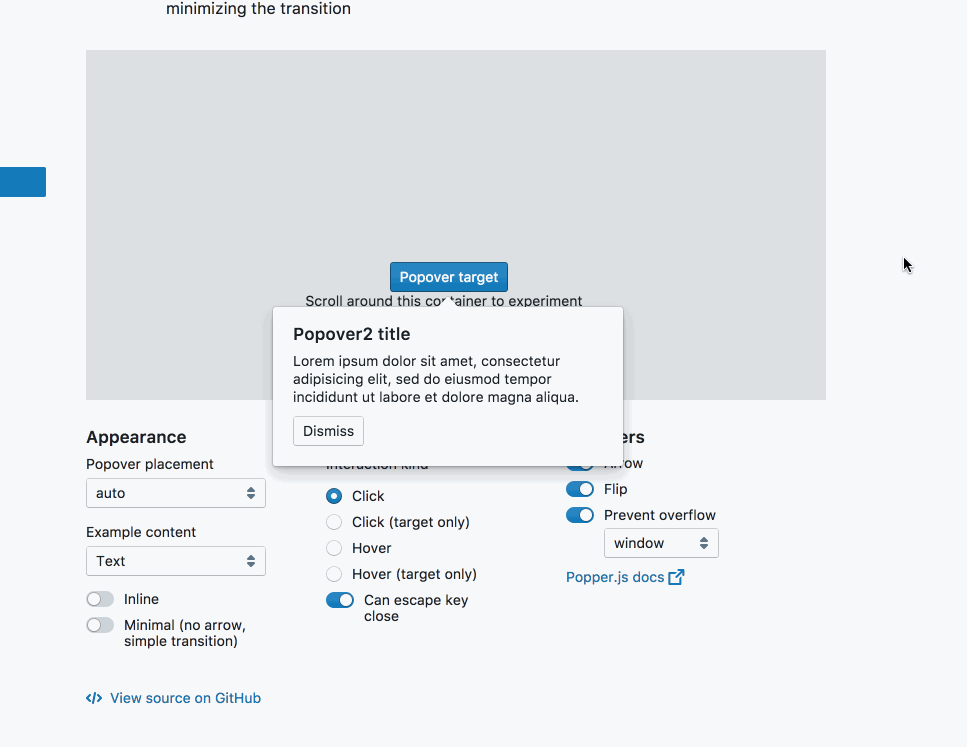Disable the Can escape key close toggle
Image resolution: width=967 pixels, height=747 pixels.
pyautogui.click(x=340, y=599)
